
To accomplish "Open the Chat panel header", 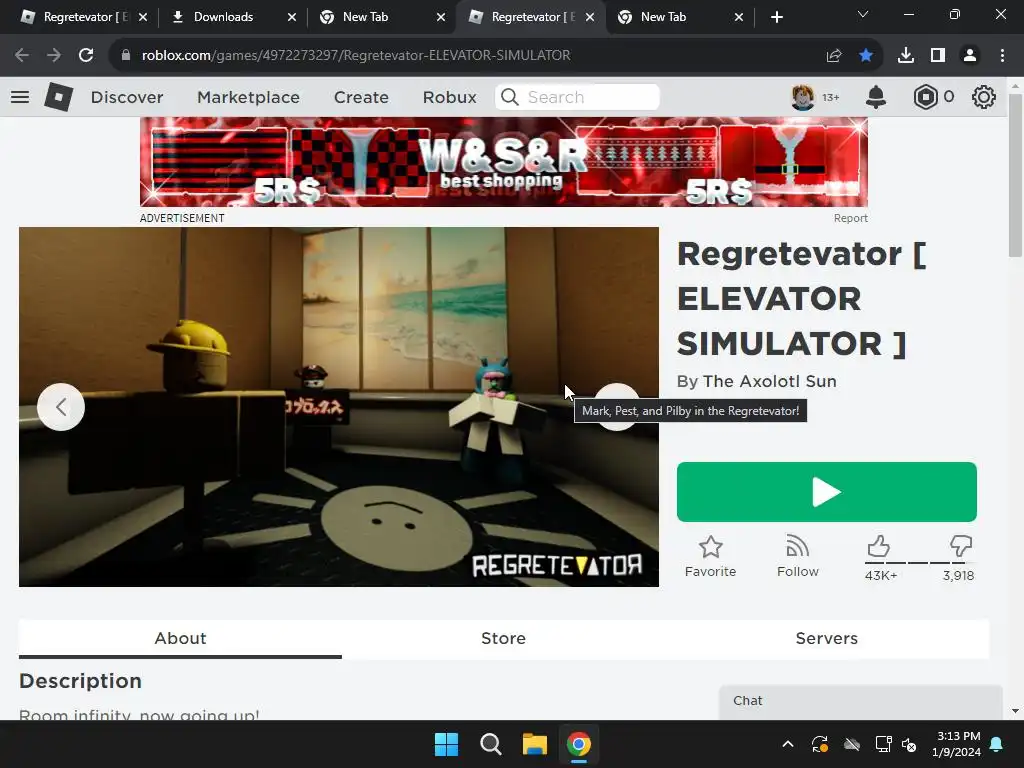I will (861, 701).
